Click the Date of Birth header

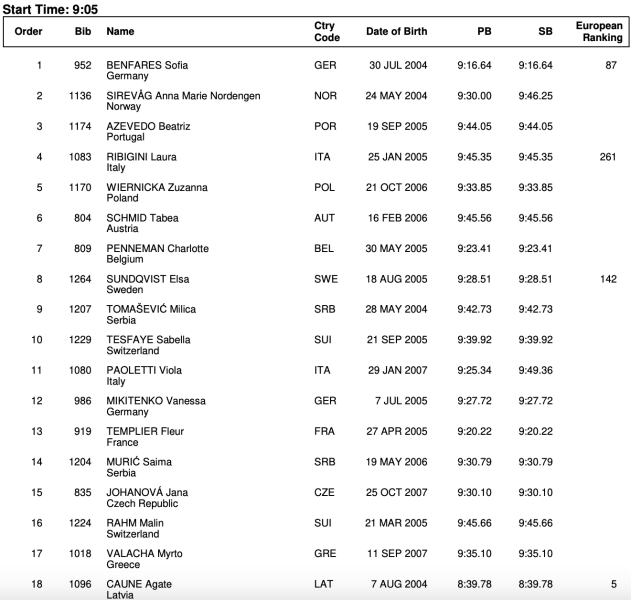(396, 32)
